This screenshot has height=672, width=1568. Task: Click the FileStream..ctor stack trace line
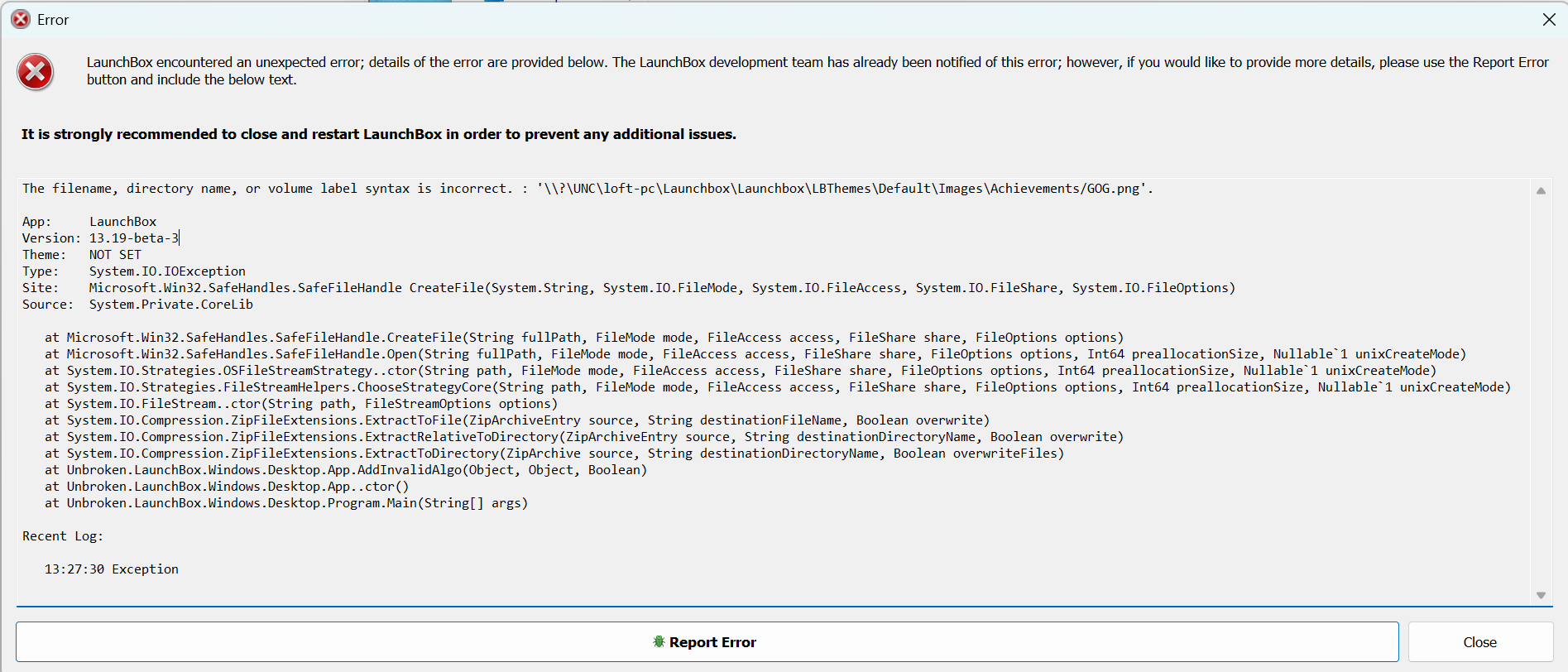301,404
